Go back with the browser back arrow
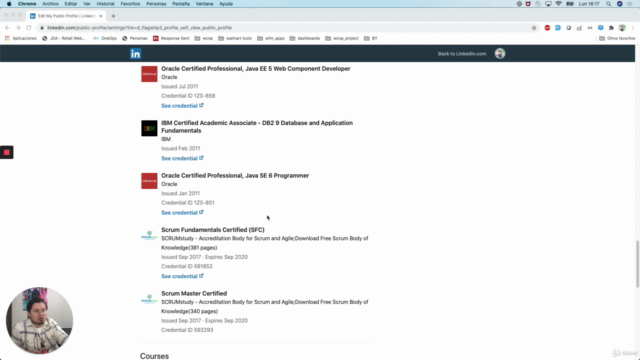The width and height of the screenshot is (640, 360). pyautogui.click(x=7, y=28)
